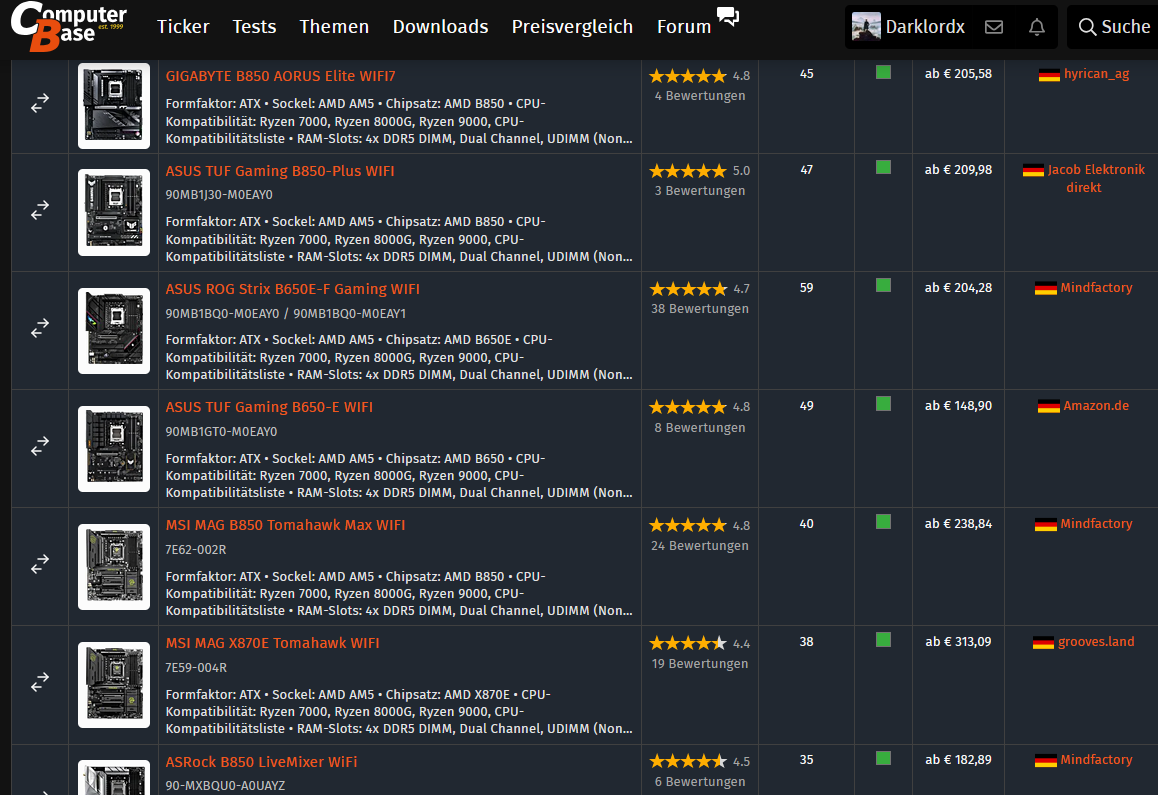
Task: Open MSI MAG X870E Tomahawk WIFI link
Action: [x=273, y=644]
